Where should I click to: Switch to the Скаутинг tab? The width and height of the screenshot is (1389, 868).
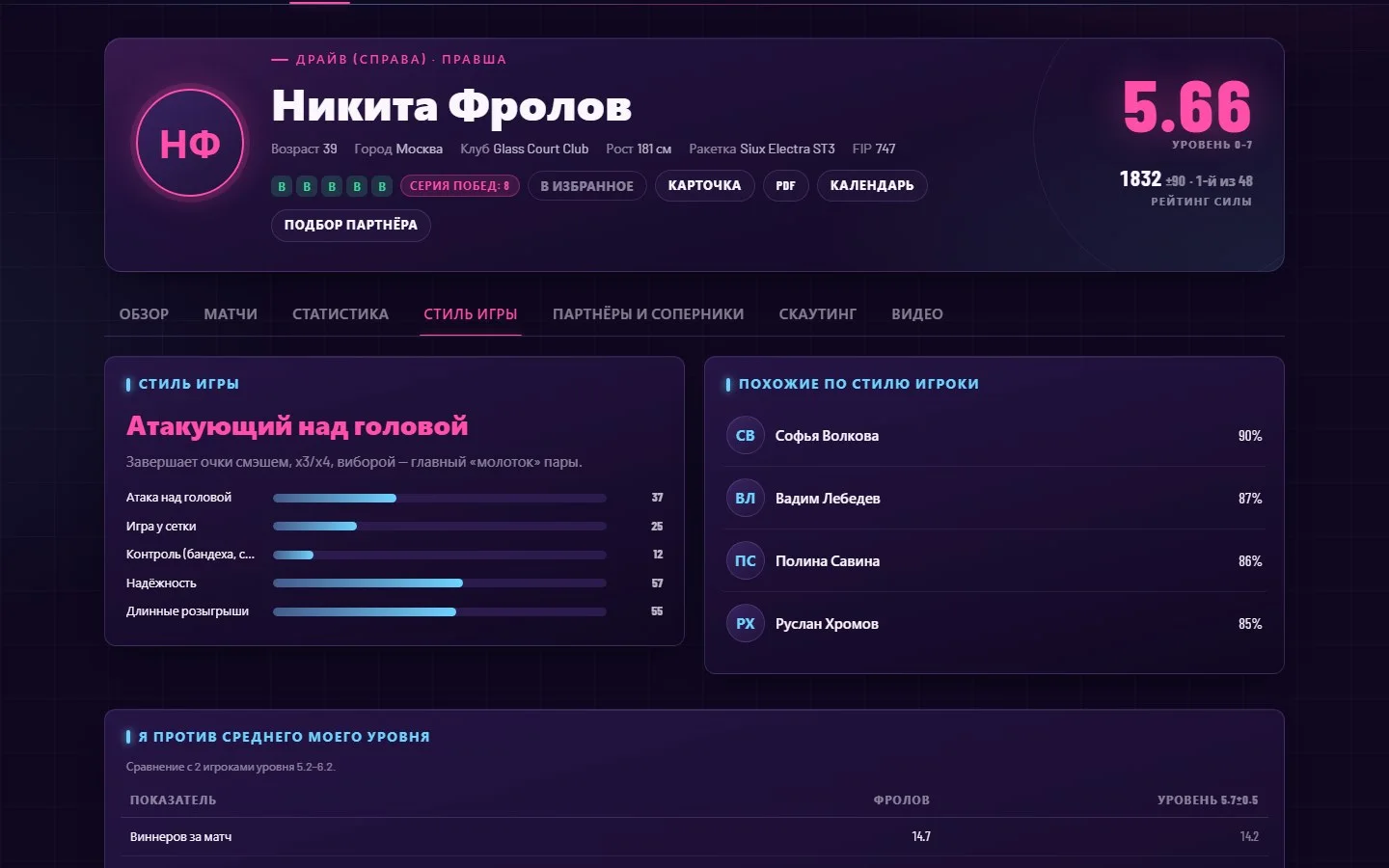pyautogui.click(x=818, y=314)
